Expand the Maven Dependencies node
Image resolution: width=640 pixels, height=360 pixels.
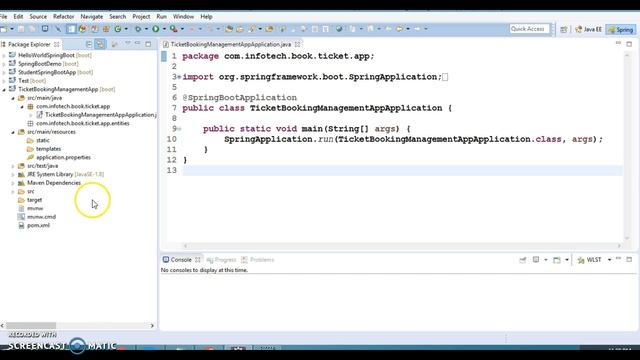[x=13, y=183]
